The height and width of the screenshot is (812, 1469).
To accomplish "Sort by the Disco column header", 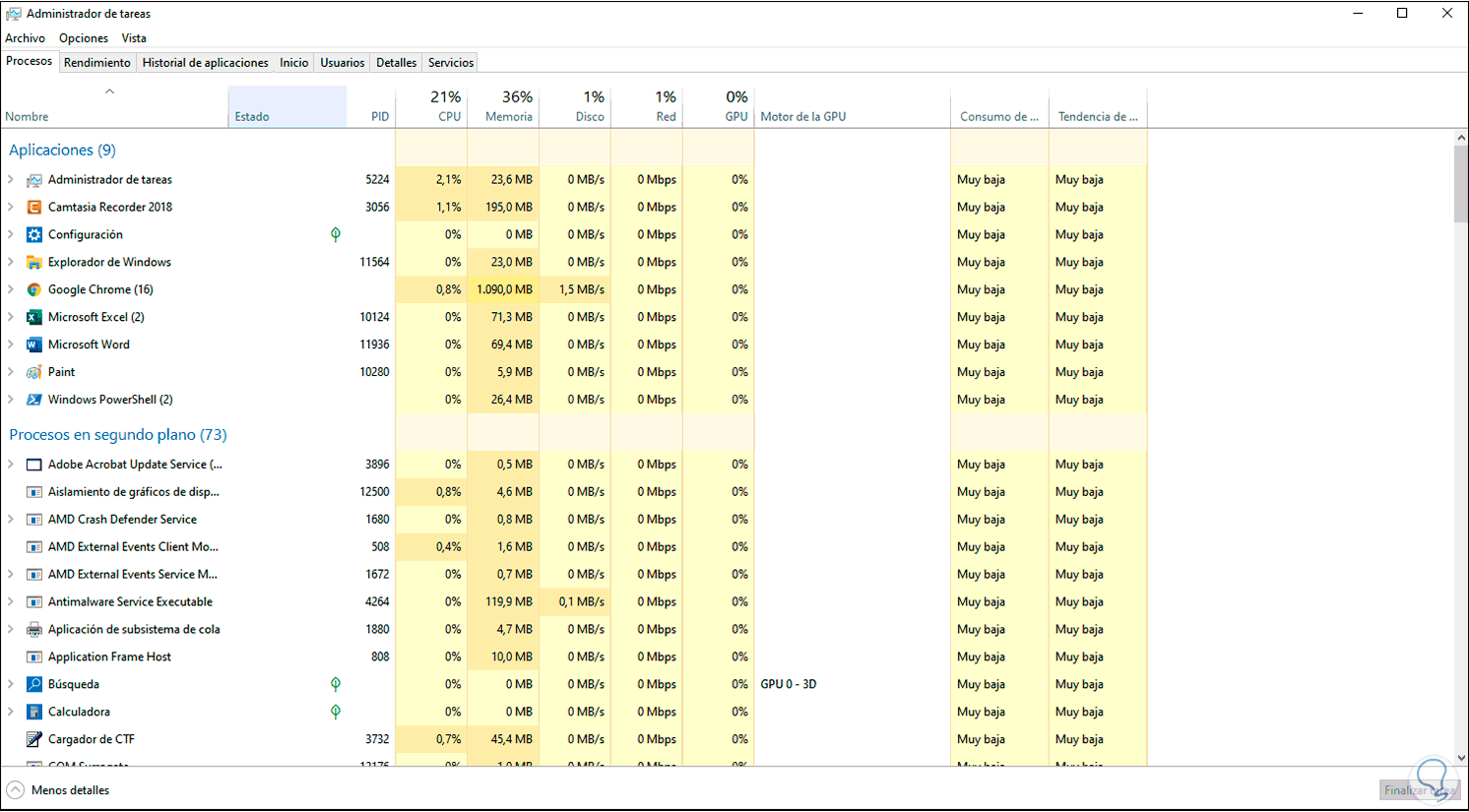I will (575, 106).
